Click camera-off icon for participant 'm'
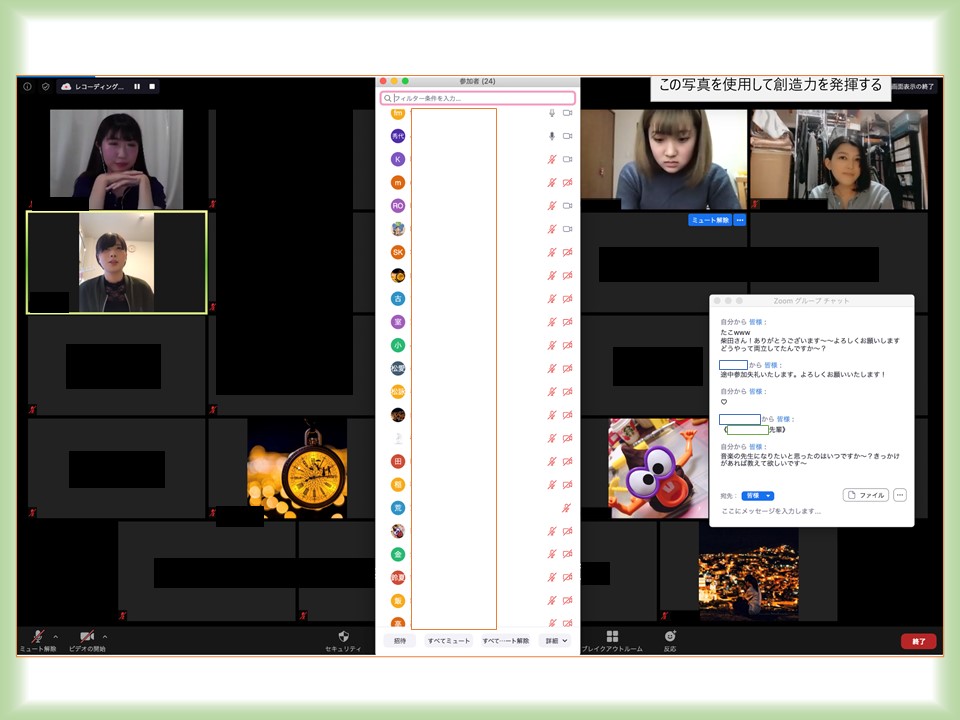The image size is (960, 720). (568, 182)
